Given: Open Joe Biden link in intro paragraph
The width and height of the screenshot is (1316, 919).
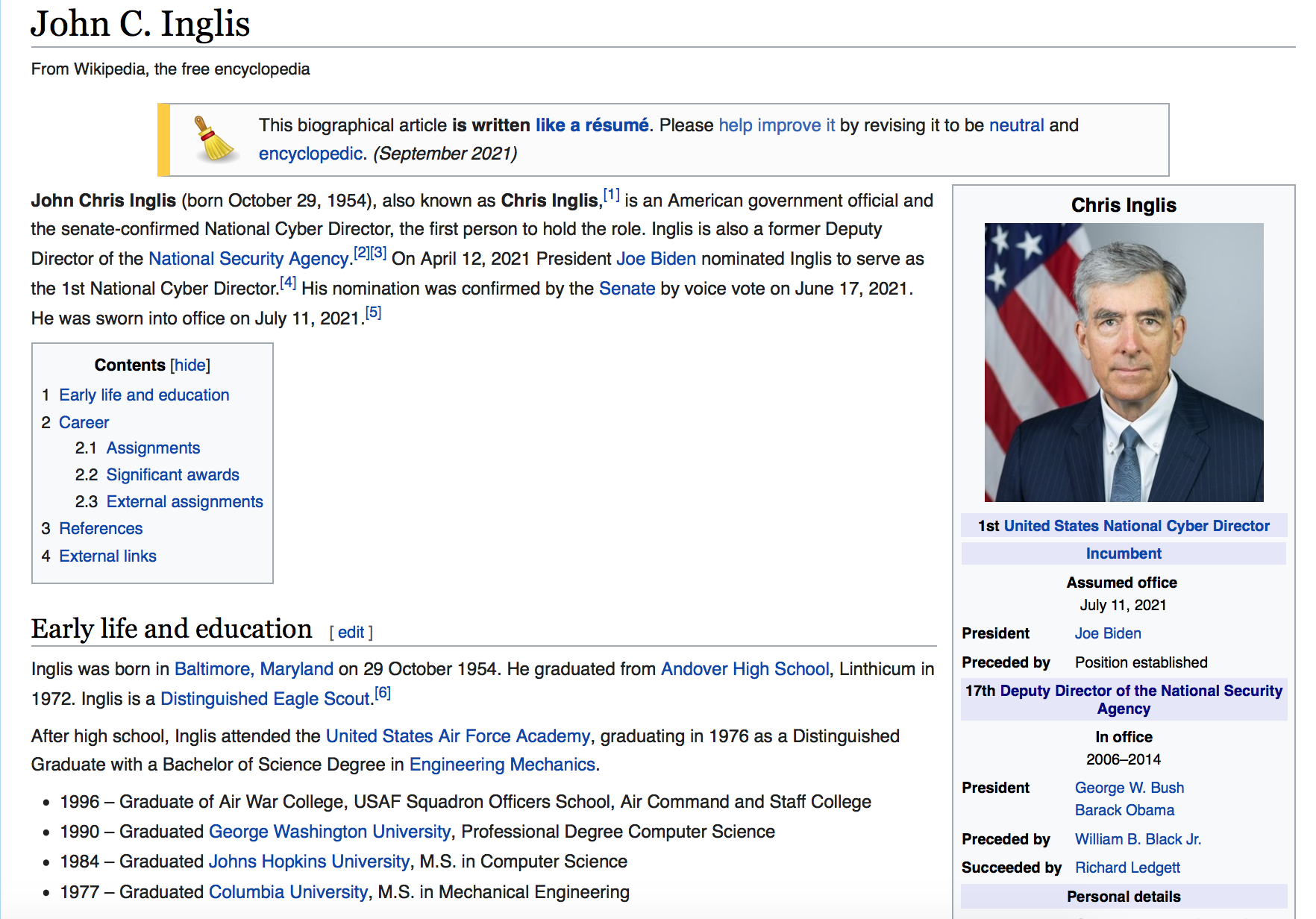Looking at the screenshot, I should pyautogui.click(x=656, y=259).
